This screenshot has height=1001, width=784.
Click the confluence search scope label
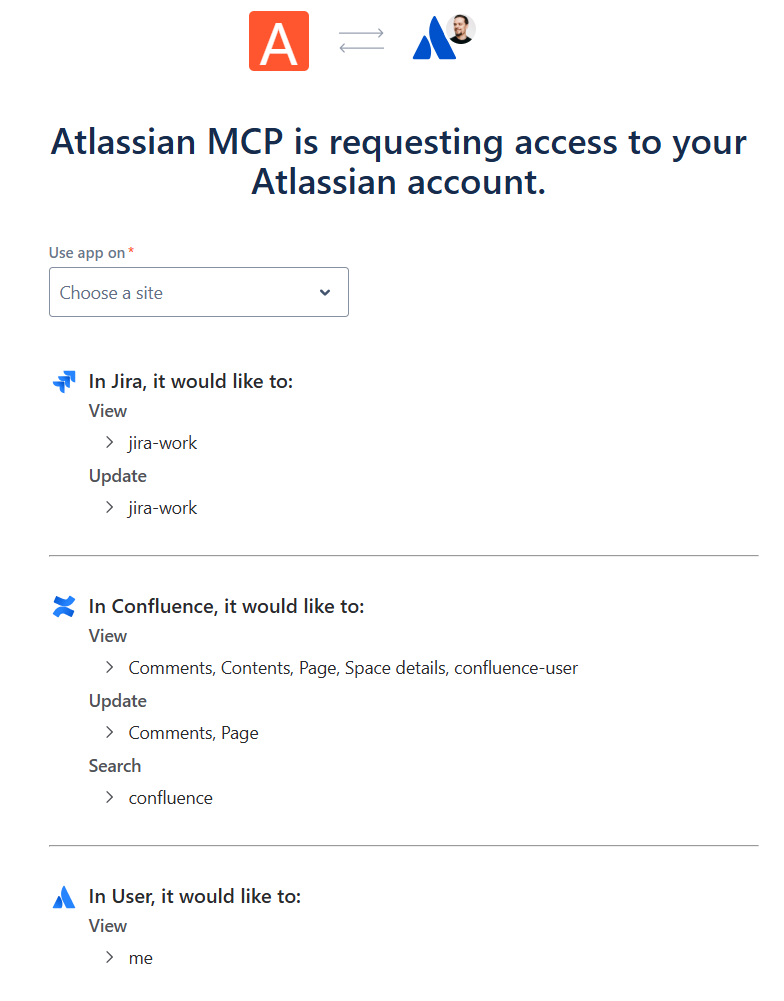[170, 798]
